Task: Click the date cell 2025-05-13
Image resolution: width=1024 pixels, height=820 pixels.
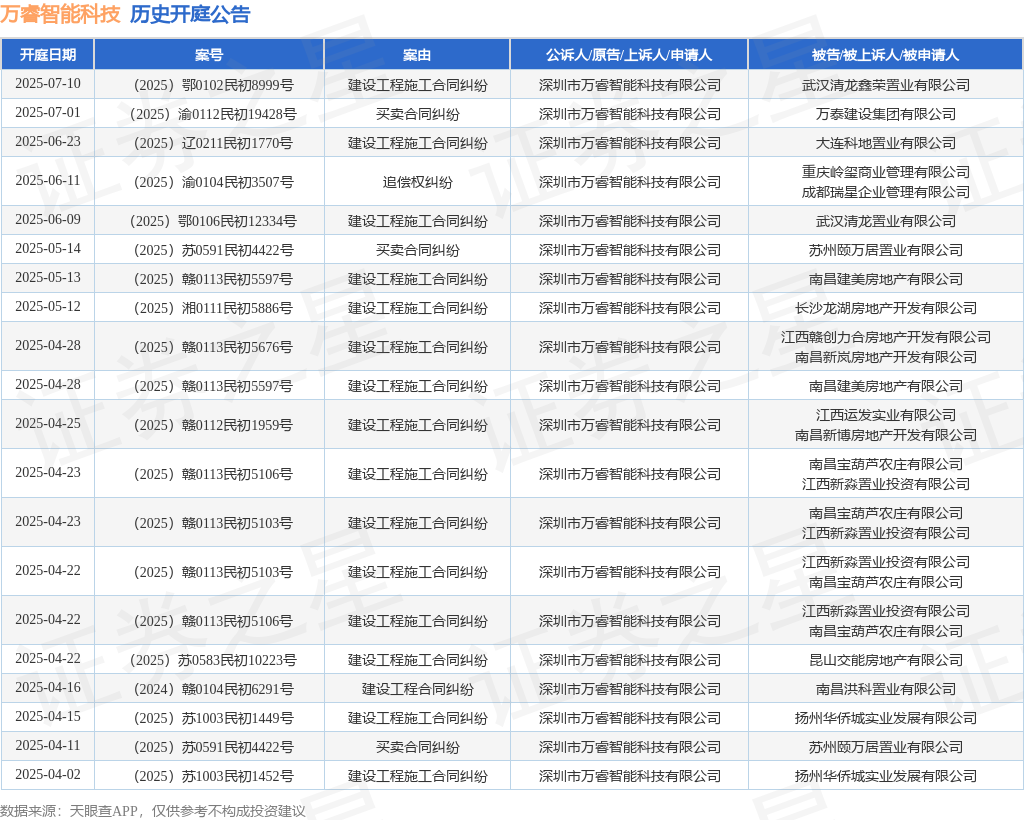Action: coord(48,277)
